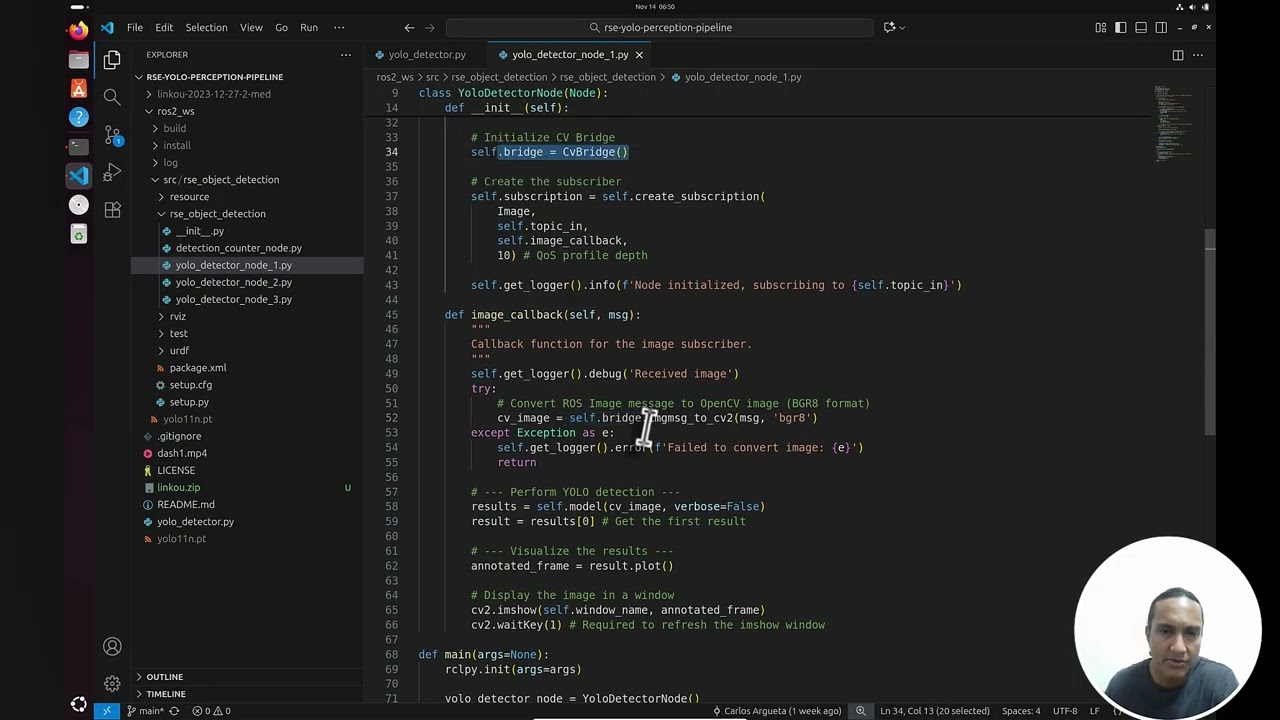Collapse the RSE-YOLO-PERCEPTION-PIPELINE root folder
Viewport: 1280px width, 720px height.
click(215, 77)
